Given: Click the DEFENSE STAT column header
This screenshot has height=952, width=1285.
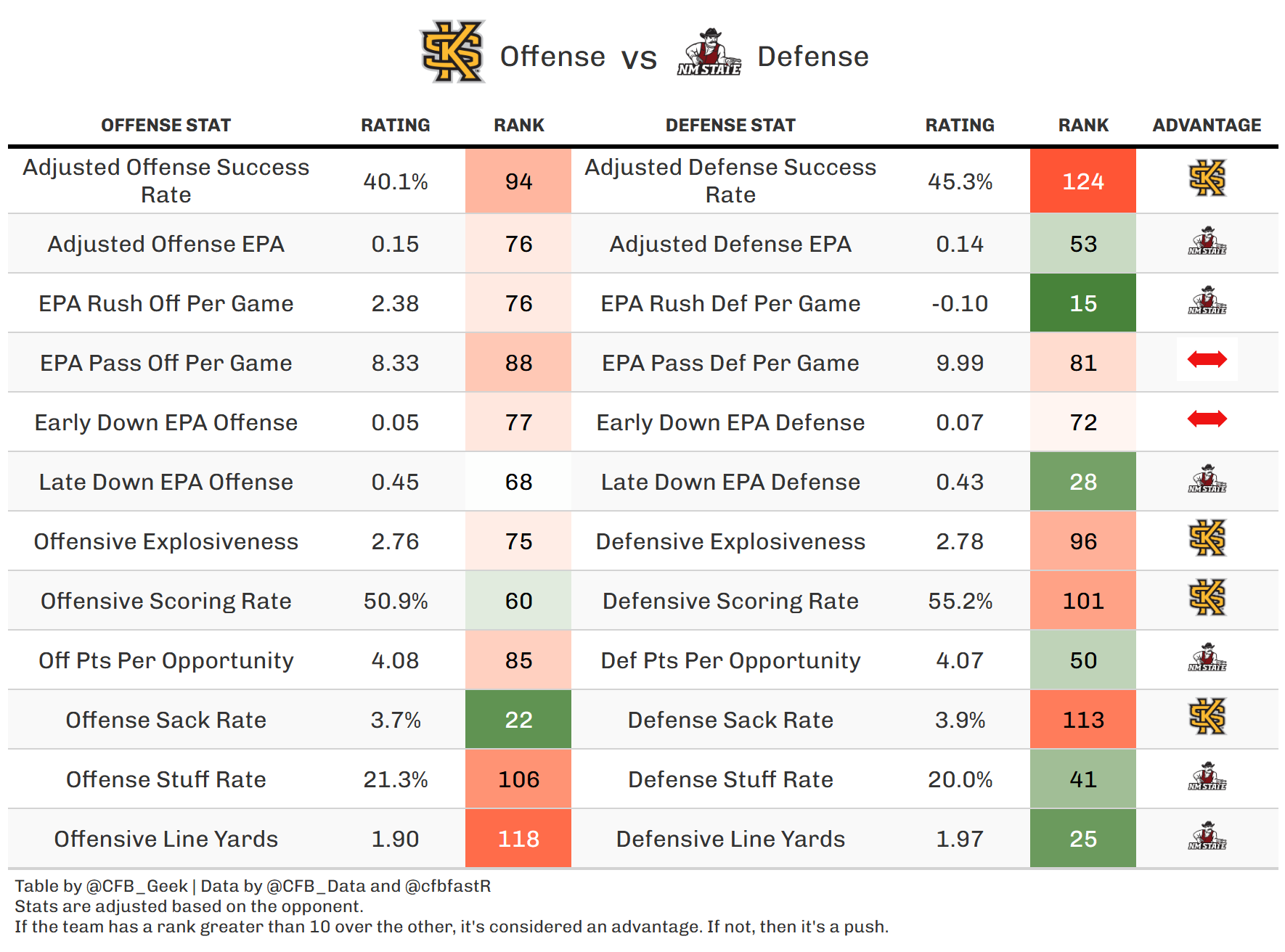Looking at the screenshot, I should click(x=730, y=126).
